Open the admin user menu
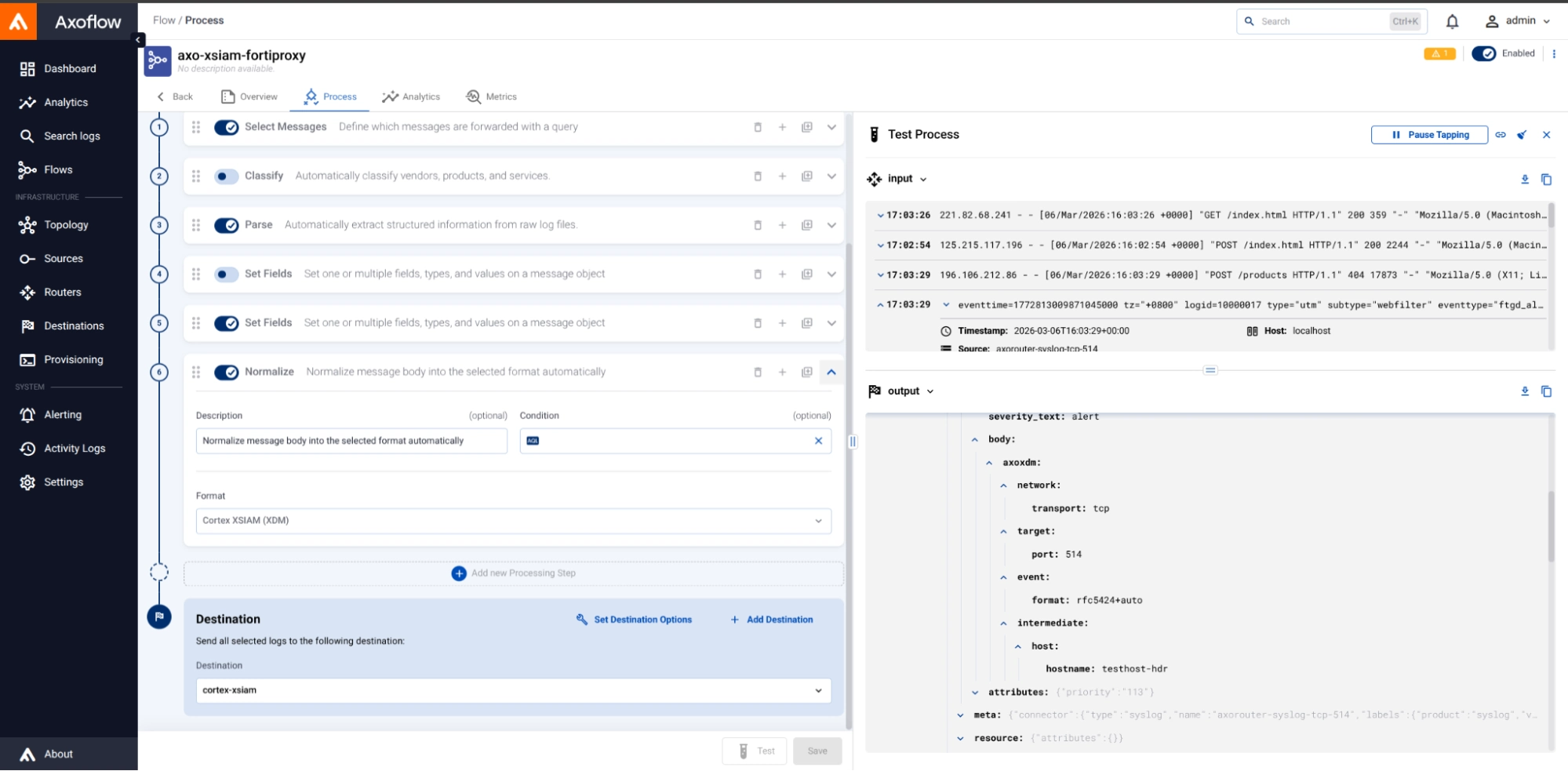 click(1517, 21)
